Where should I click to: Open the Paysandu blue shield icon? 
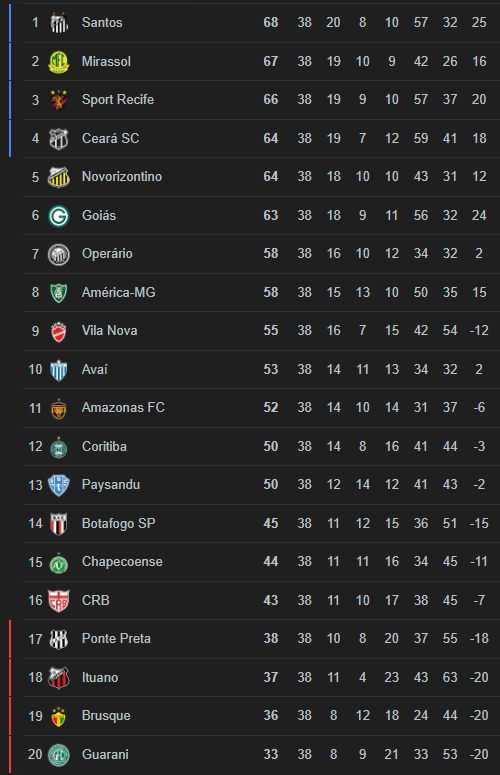(59, 485)
